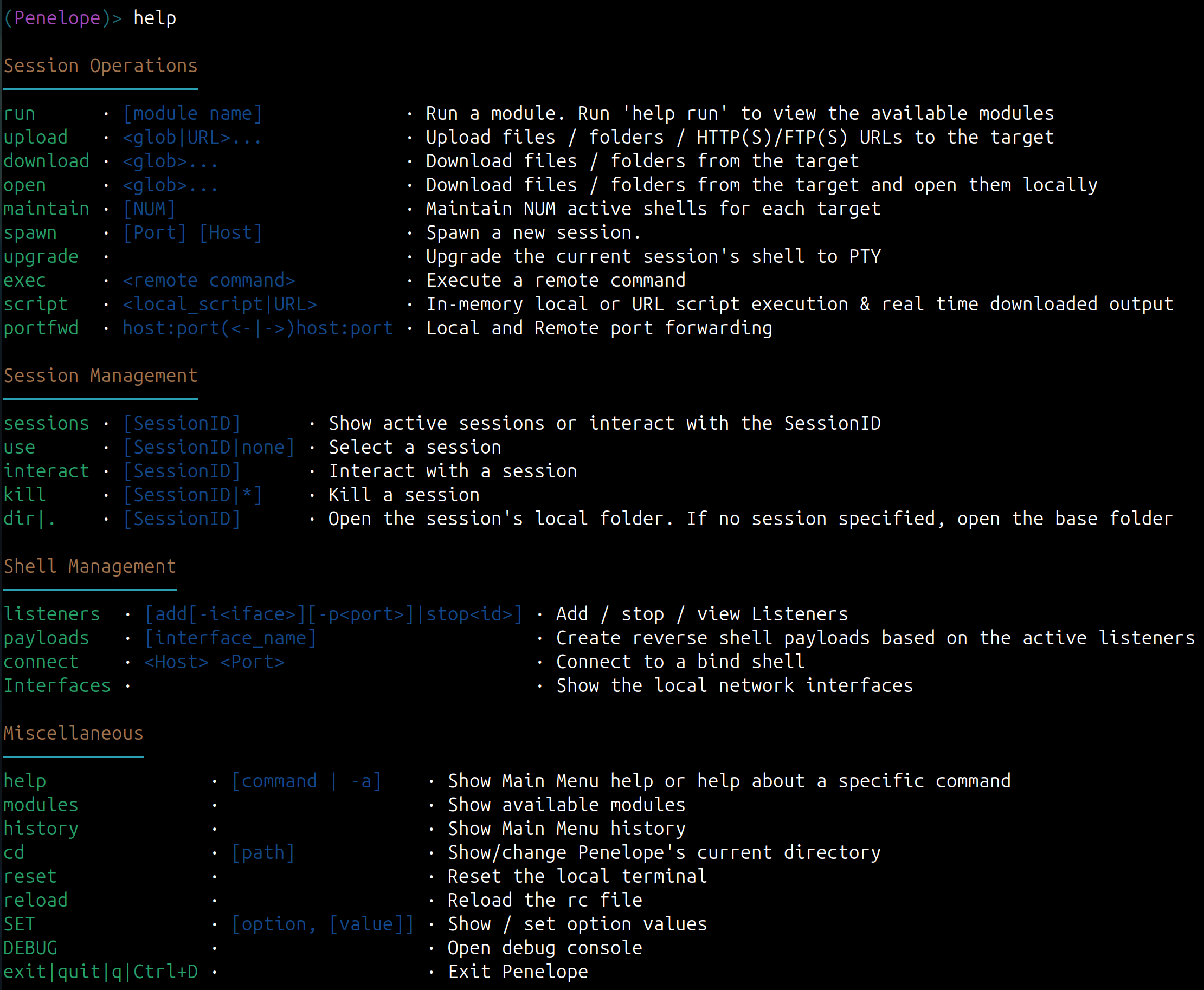Click the "[option, [value]]" argument text
Image resolution: width=1204 pixels, height=990 pixels.
tap(323, 924)
